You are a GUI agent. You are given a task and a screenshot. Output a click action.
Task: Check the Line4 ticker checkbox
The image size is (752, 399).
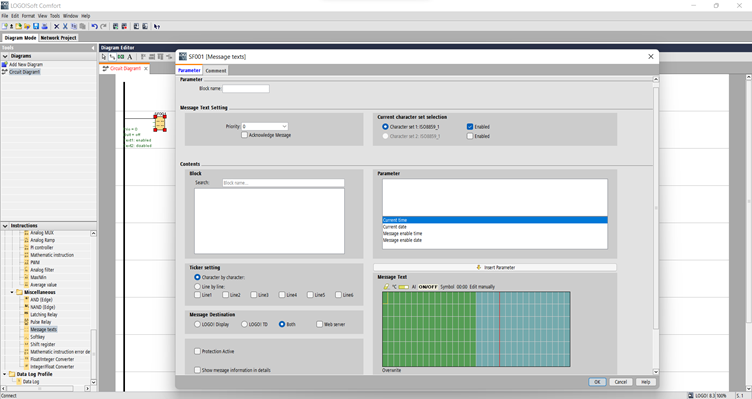pyautogui.click(x=282, y=295)
